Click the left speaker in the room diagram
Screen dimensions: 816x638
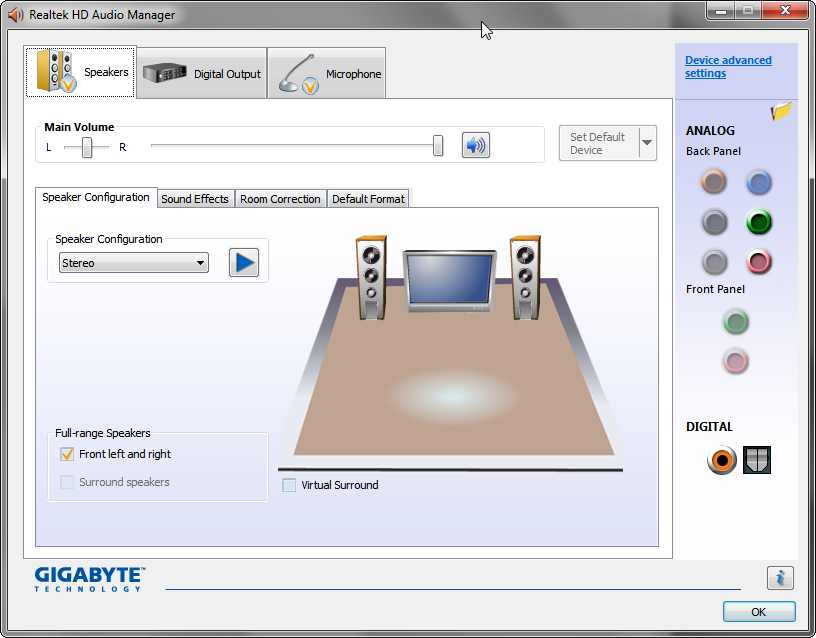click(x=371, y=277)
